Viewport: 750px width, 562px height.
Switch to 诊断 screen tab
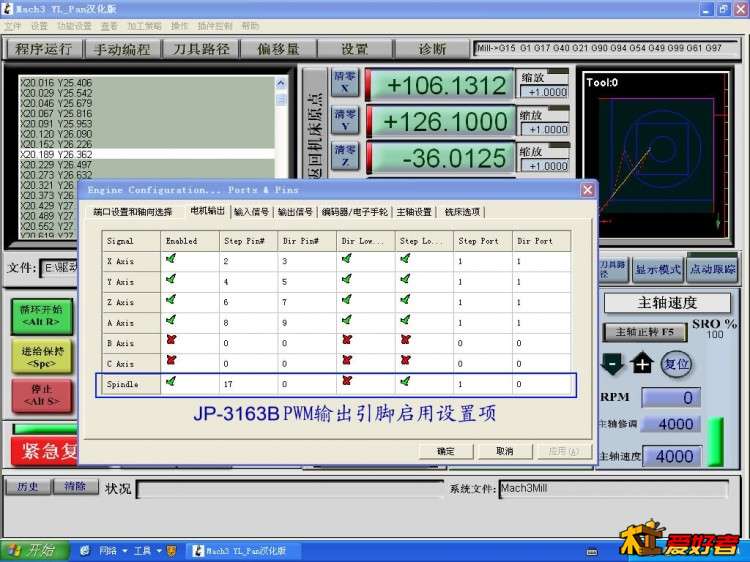(432, 49)
